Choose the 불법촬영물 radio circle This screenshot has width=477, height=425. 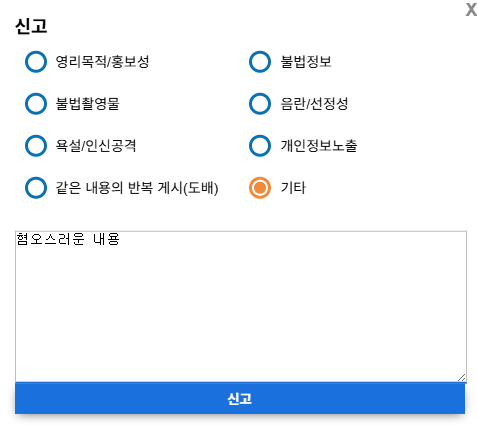click(36, 104)
